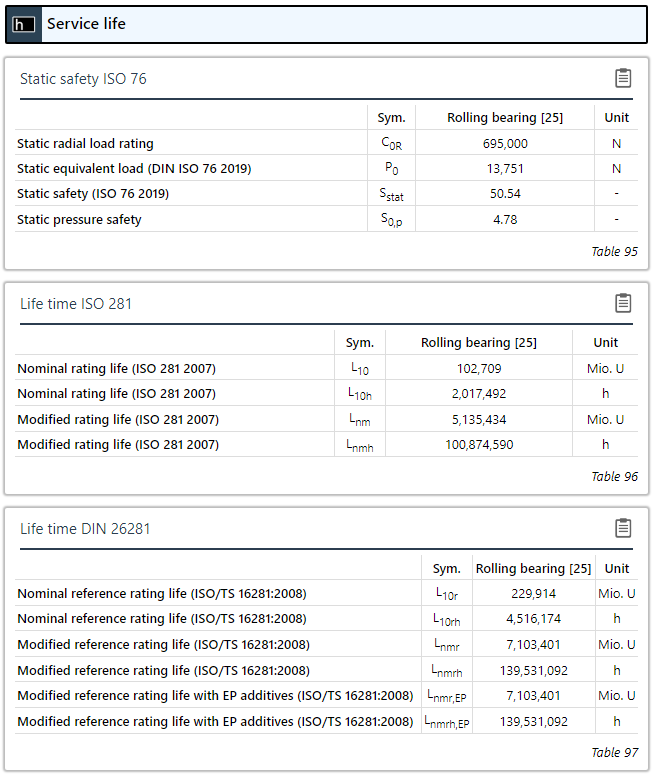
Task: Click the Table 95 caption
Action: [x=614, y=252]
